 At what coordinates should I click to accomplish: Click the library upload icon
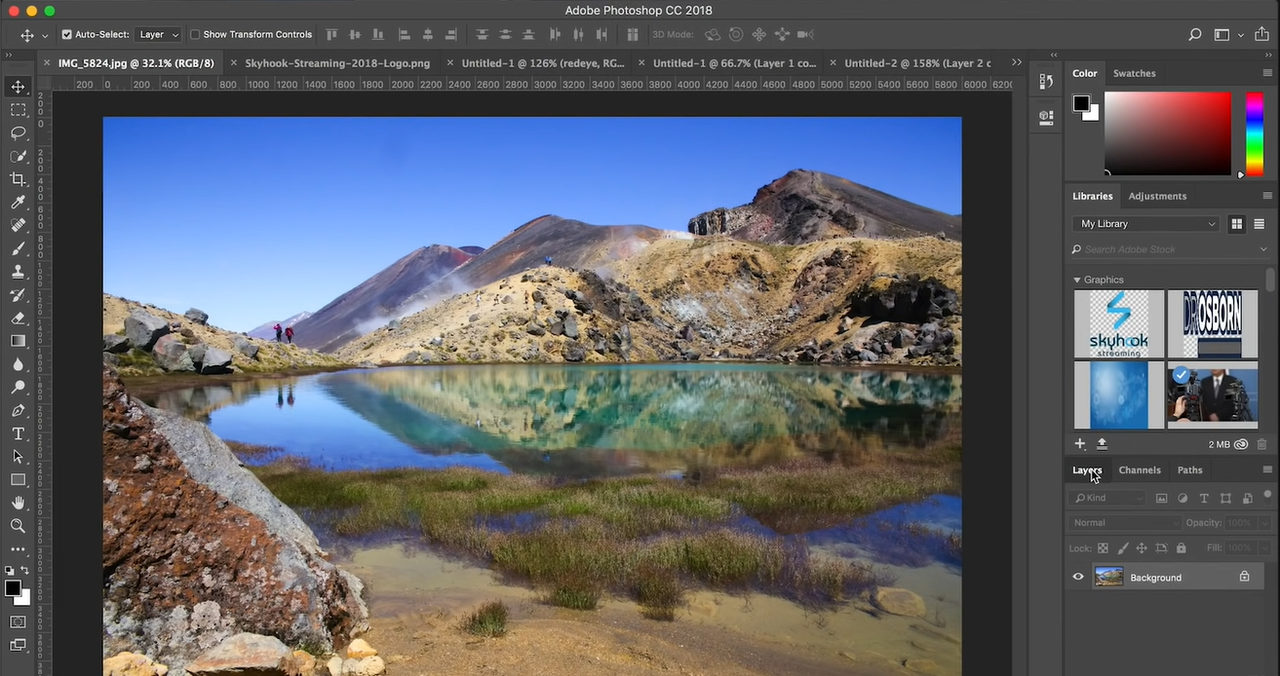[x=1102, y=443]
